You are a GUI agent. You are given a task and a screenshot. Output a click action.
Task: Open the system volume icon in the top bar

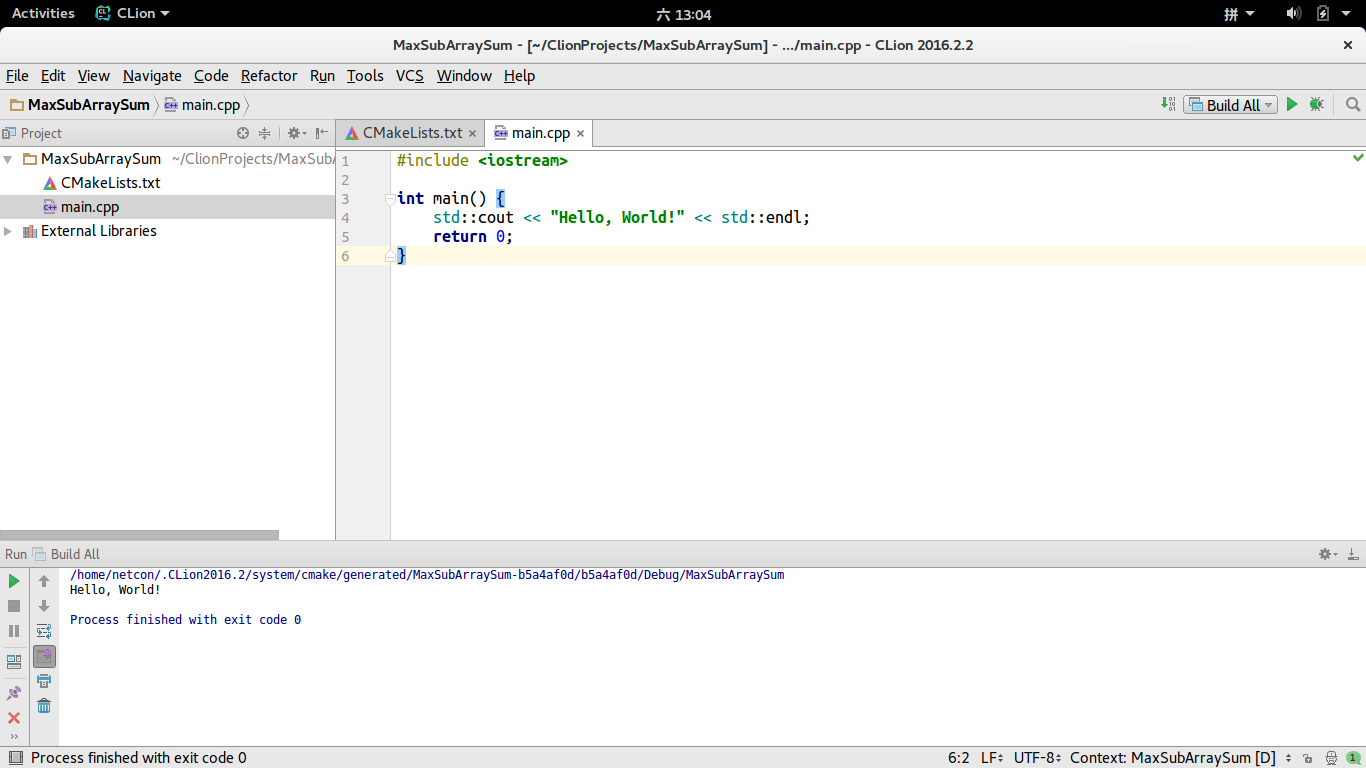coord(1293,14)
